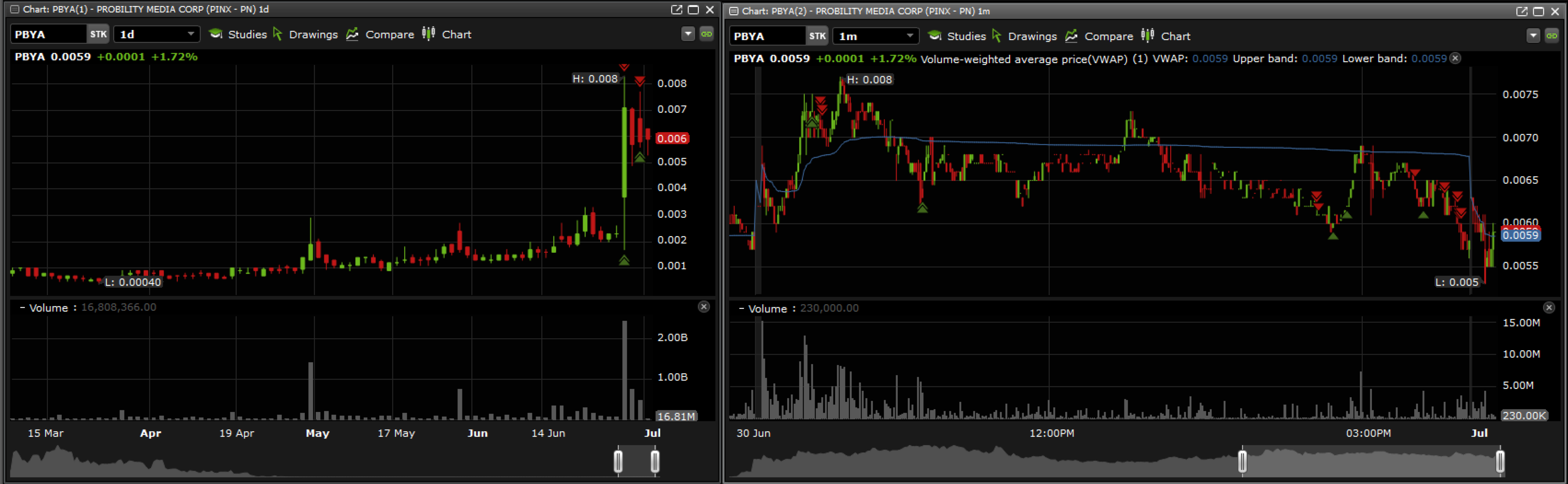Select Drawings cursor icon in the right chart
Image resolution: width=1568 pixels, height=484 pixels.
996,36
